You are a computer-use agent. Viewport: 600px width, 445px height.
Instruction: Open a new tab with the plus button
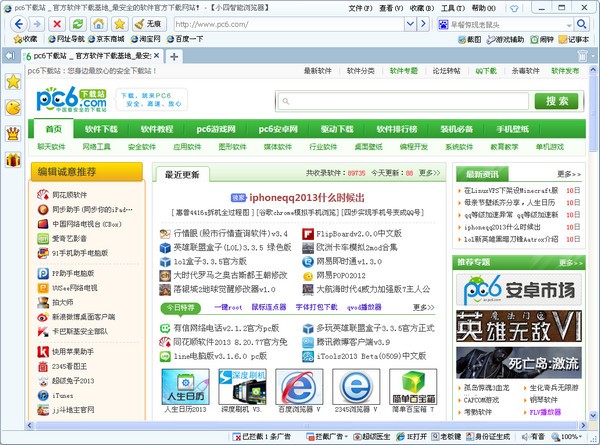click(x=174, y=57)
